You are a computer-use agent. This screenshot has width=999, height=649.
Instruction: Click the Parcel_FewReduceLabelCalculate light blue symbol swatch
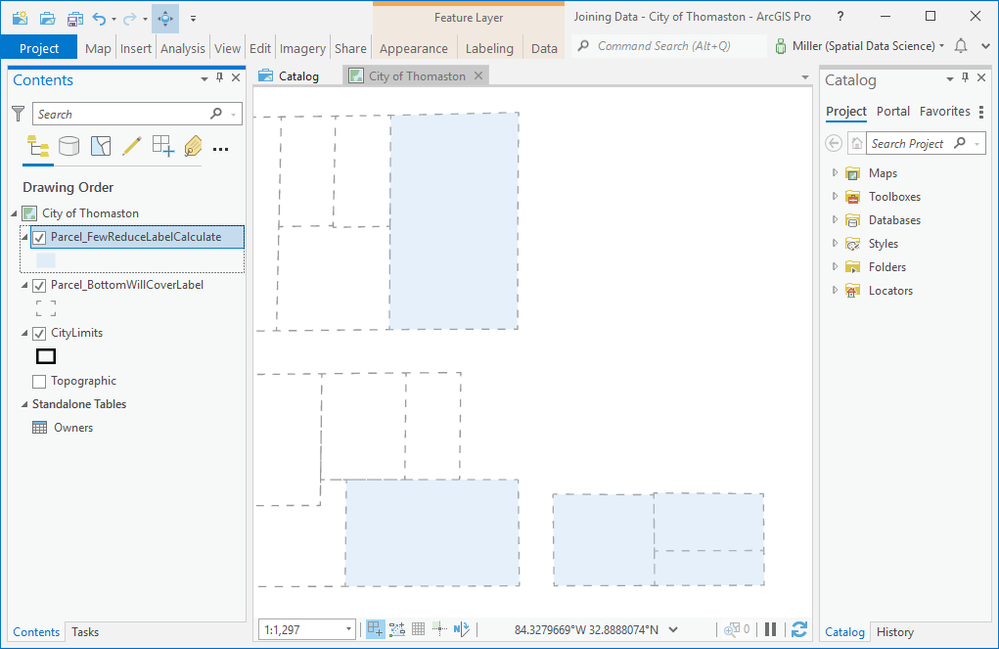pyautogui.click(x=46, y=260)
